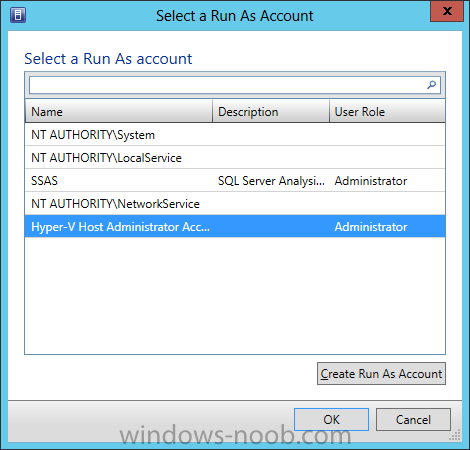This screenshot has width=470, height=450.
Task: Click Administrator role in the SSAS row
Action: coord(371,181)
